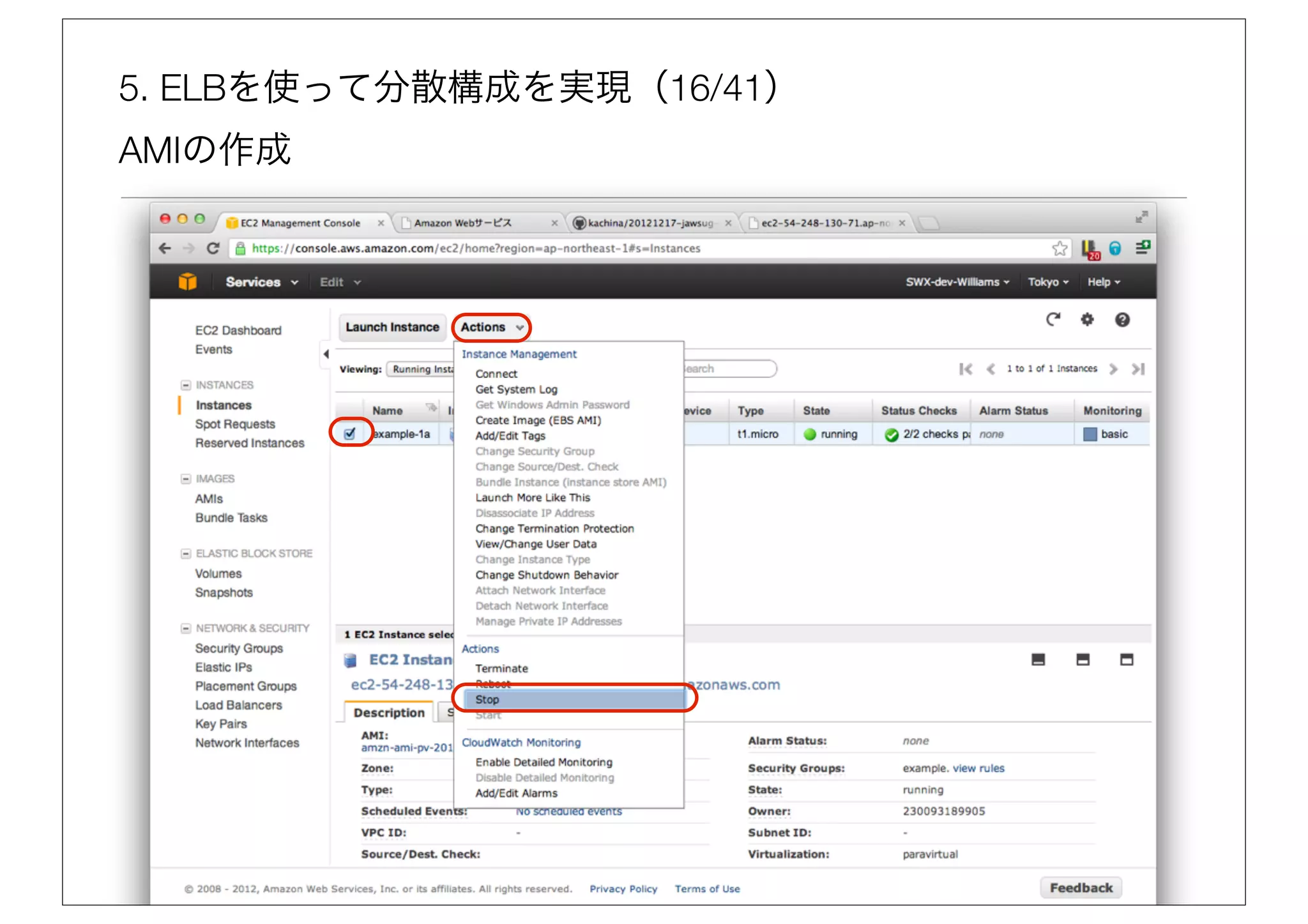Screen dimensions: 1308x924
Task: Open the Viewing Running Instances filter
Action: coord(421,369)
